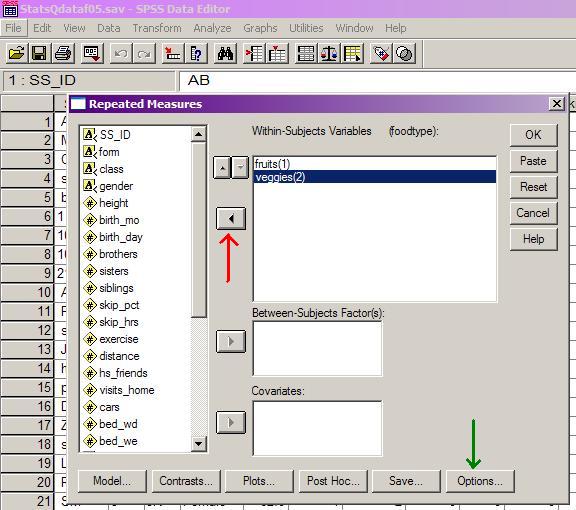Close the Repeated Measures dialog
The height and width of the screenshot is (510, 576).
coord(557,104)
